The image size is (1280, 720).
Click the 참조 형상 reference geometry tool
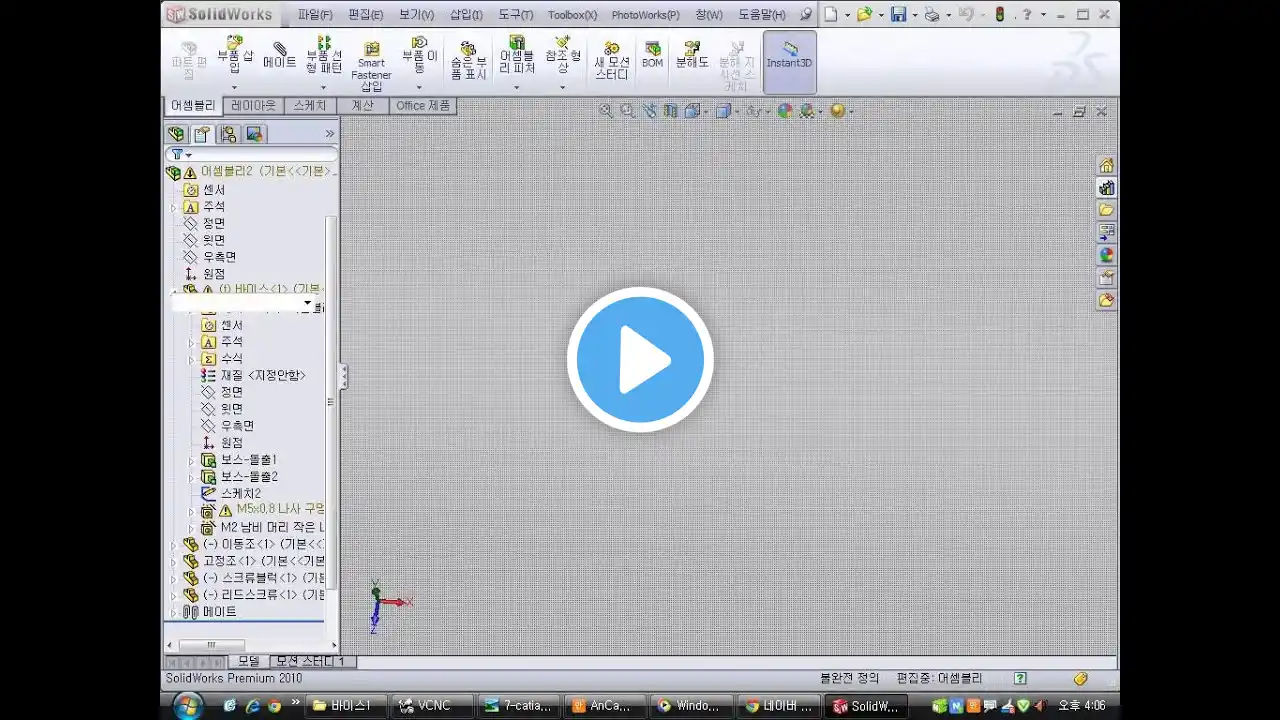563,55
